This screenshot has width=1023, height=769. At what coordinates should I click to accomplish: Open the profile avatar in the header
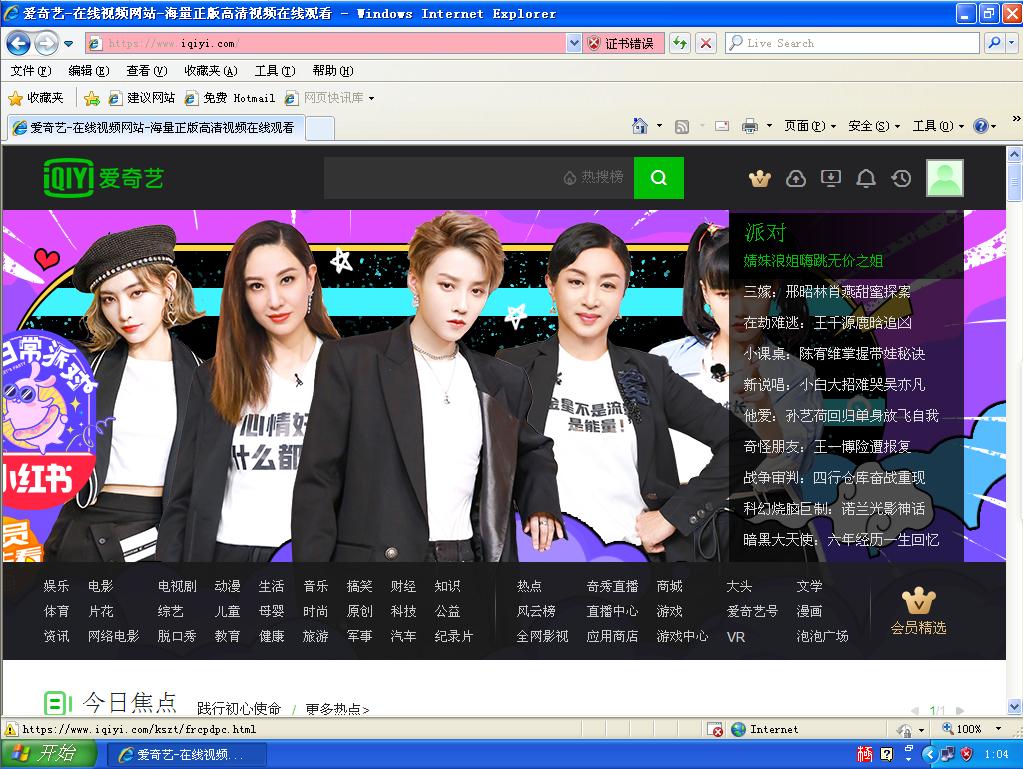pyautogui.click(x=944, y=178)
